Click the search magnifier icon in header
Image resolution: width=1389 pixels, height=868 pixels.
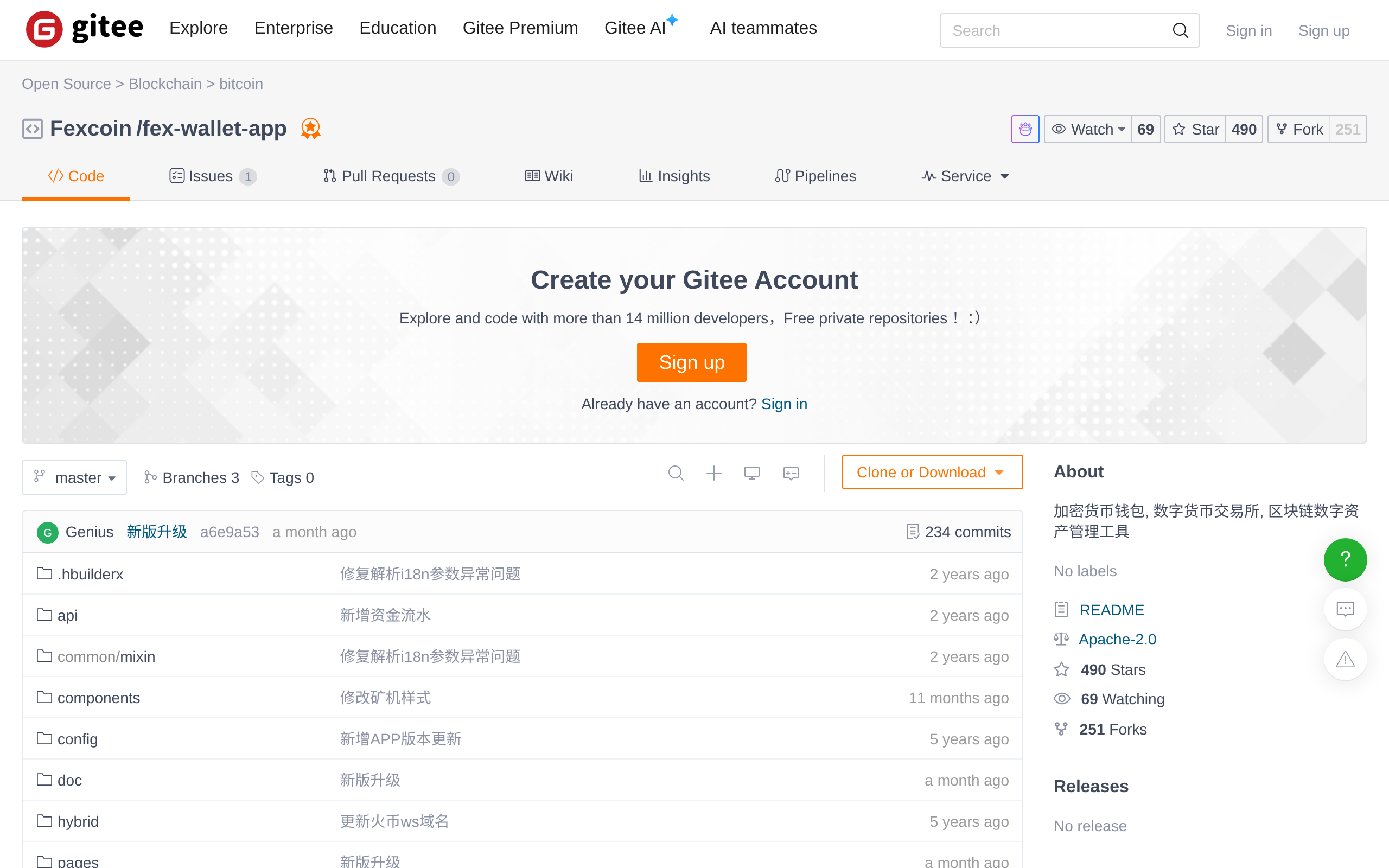click(1180, 30)
